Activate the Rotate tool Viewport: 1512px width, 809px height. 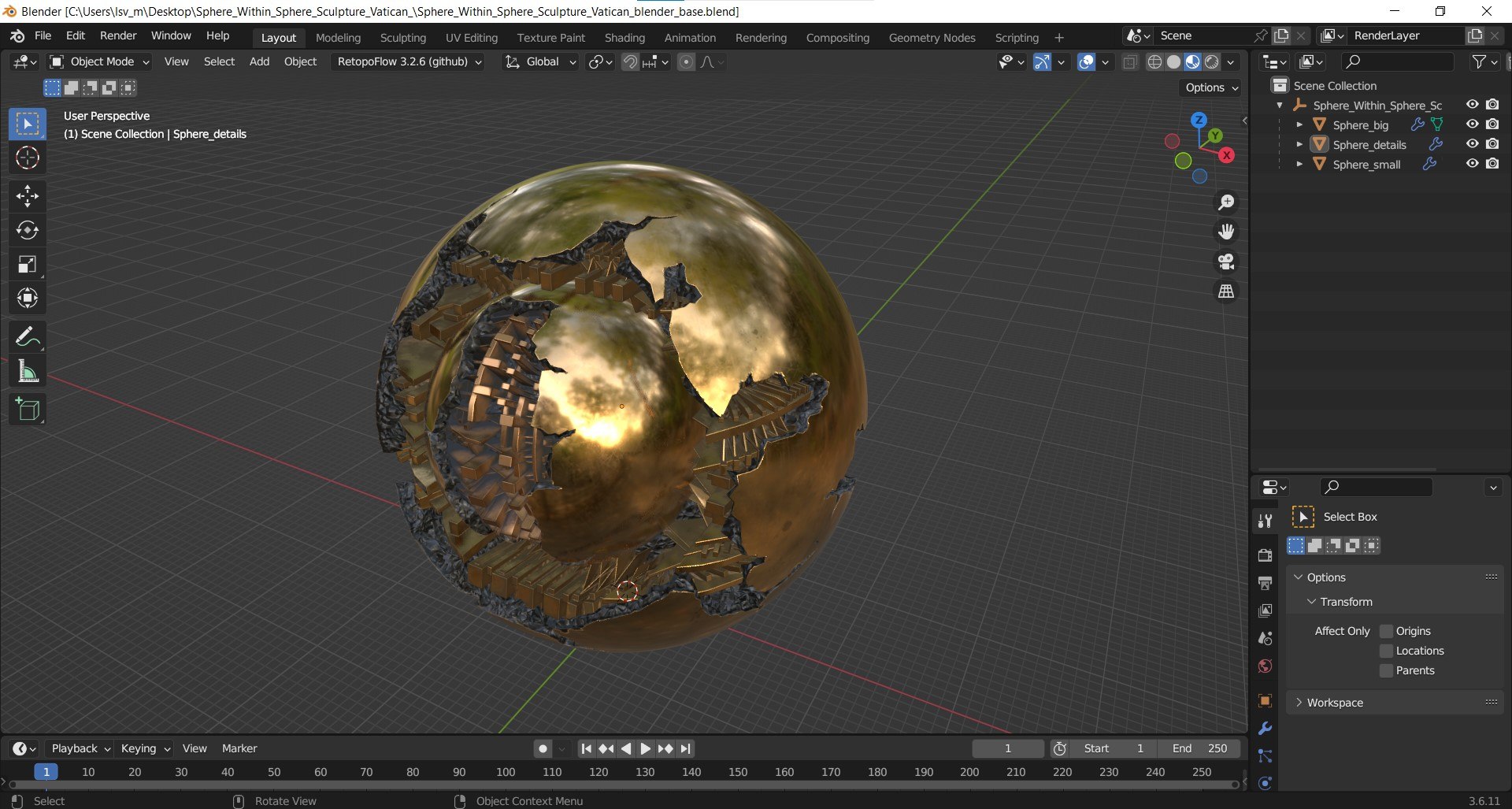pyautogui.click(x=28, y=230)
